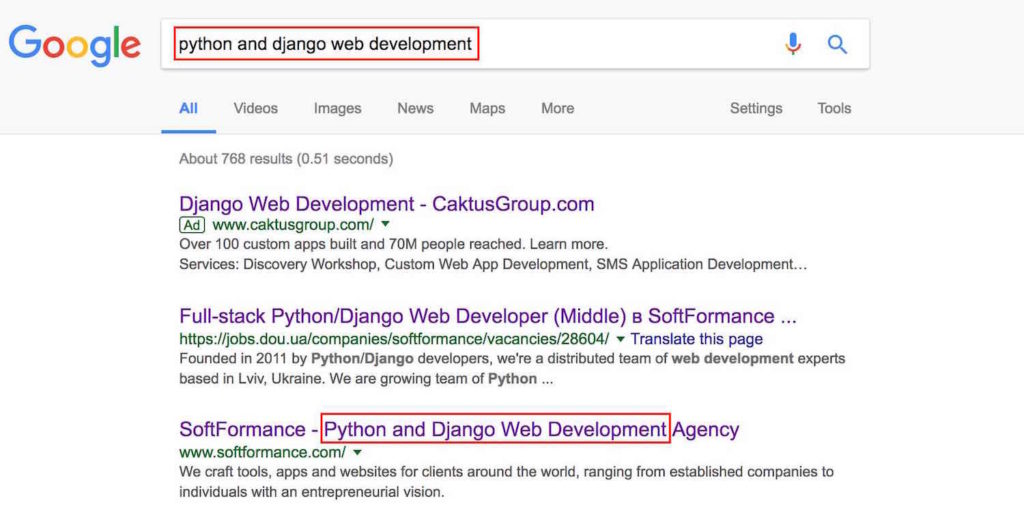Open search Settings
Viewport: 1024px width, 526px height.
point(756,108)
